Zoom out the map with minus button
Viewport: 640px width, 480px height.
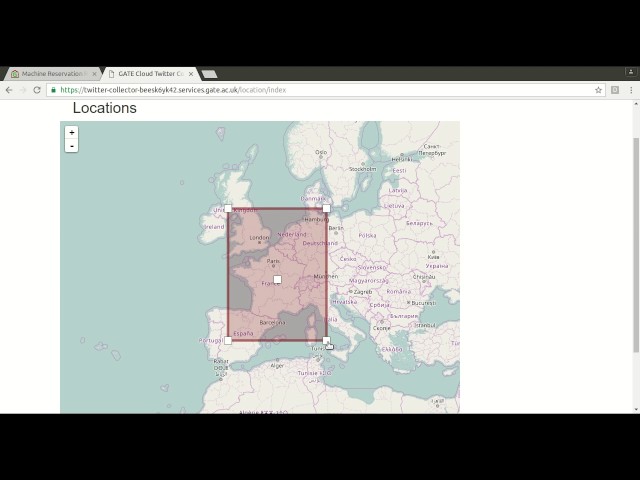click(72, 146)
